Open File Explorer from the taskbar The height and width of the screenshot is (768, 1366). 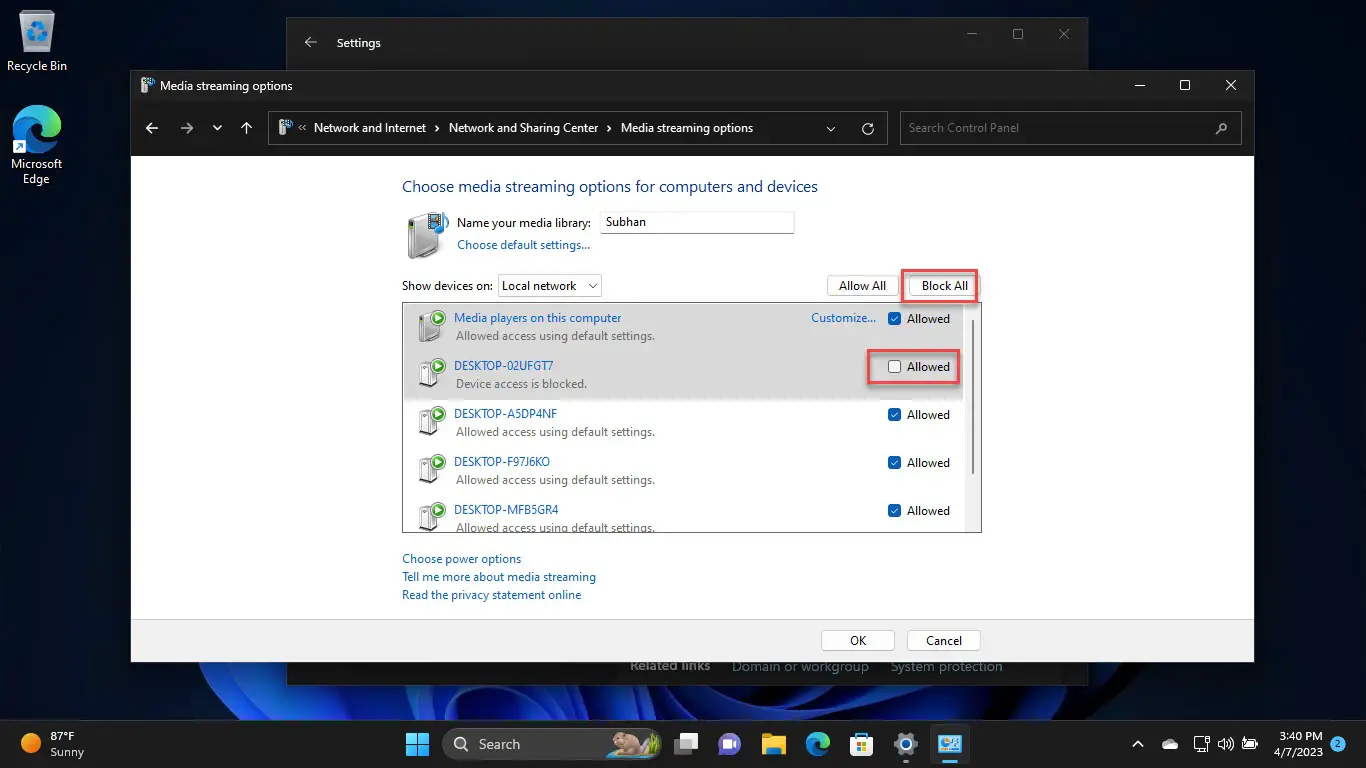773,744
